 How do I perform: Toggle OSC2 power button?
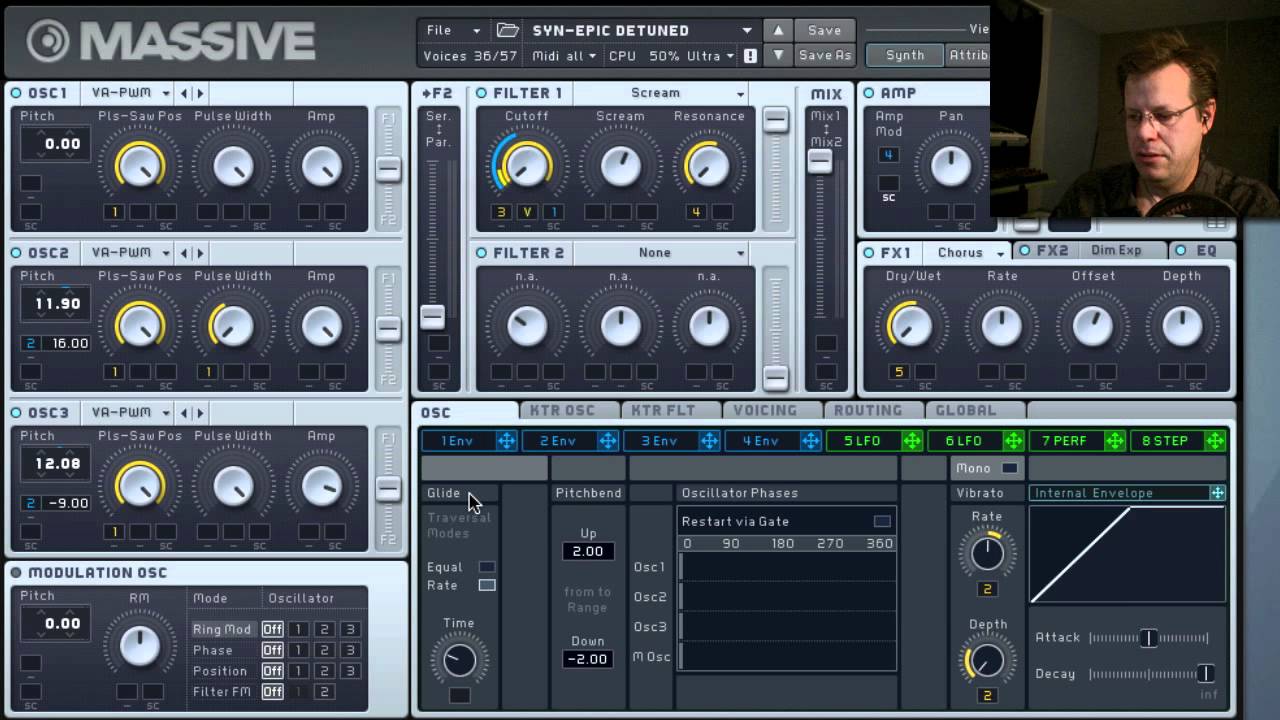tap(16, 253)
